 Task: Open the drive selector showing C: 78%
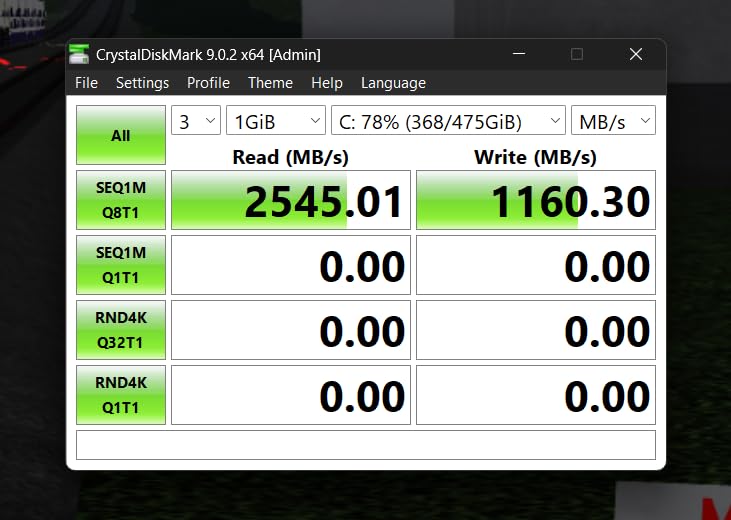[x=448, y=120]
